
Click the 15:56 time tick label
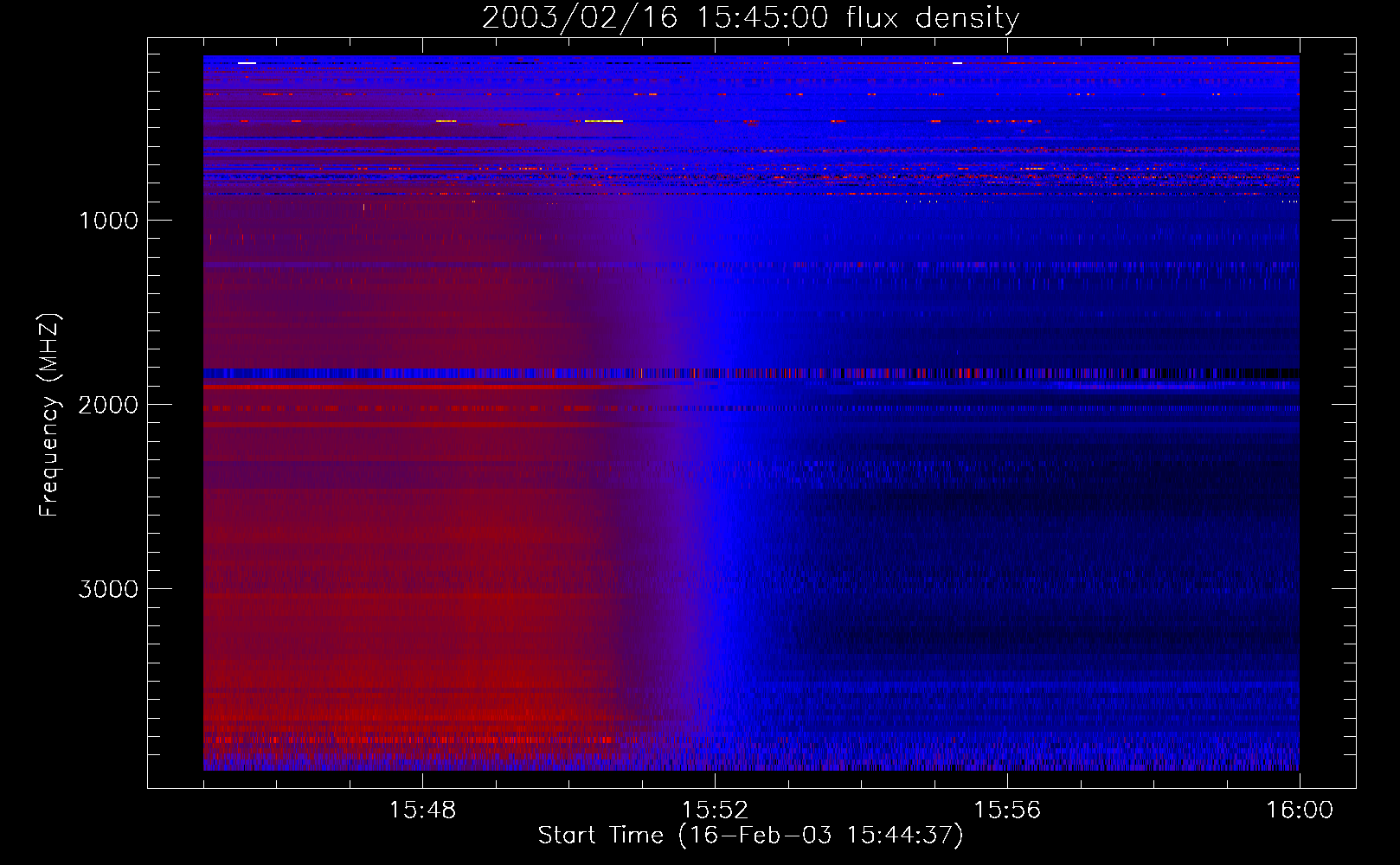coord(1007,811)
